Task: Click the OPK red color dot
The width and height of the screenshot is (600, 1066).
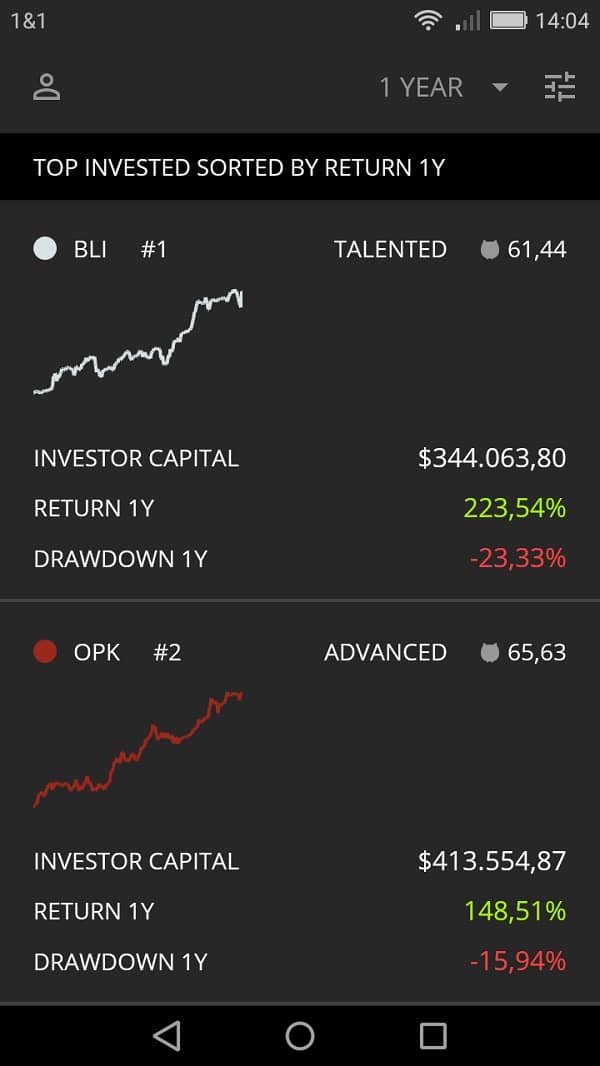Action: (x=45, y=652)
